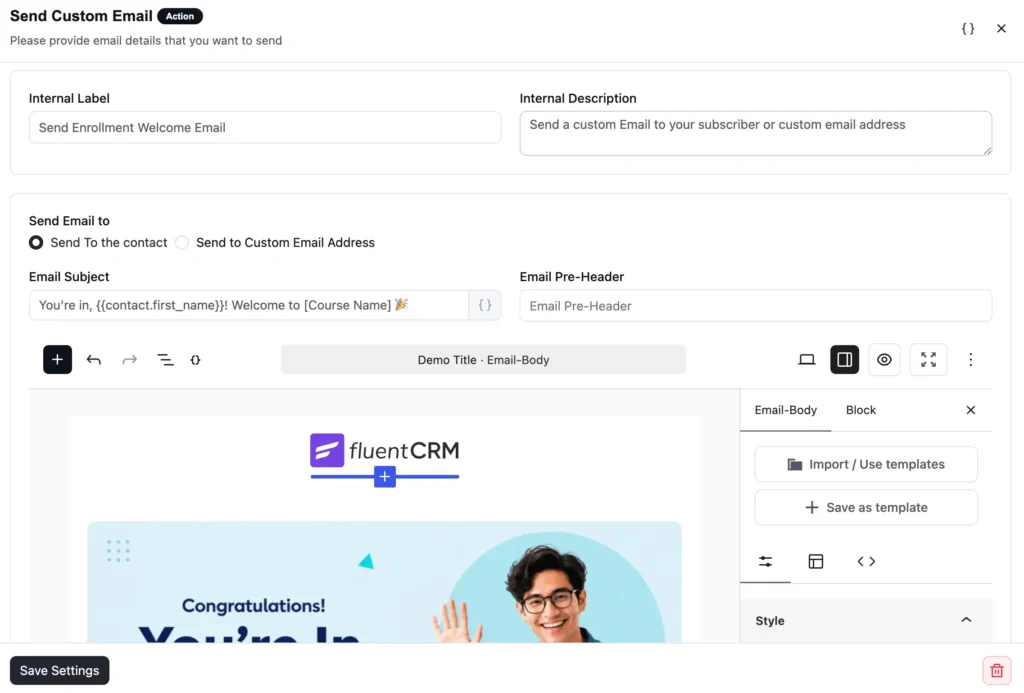Select the fluentCRM logo image

click(x=385, y=450)
